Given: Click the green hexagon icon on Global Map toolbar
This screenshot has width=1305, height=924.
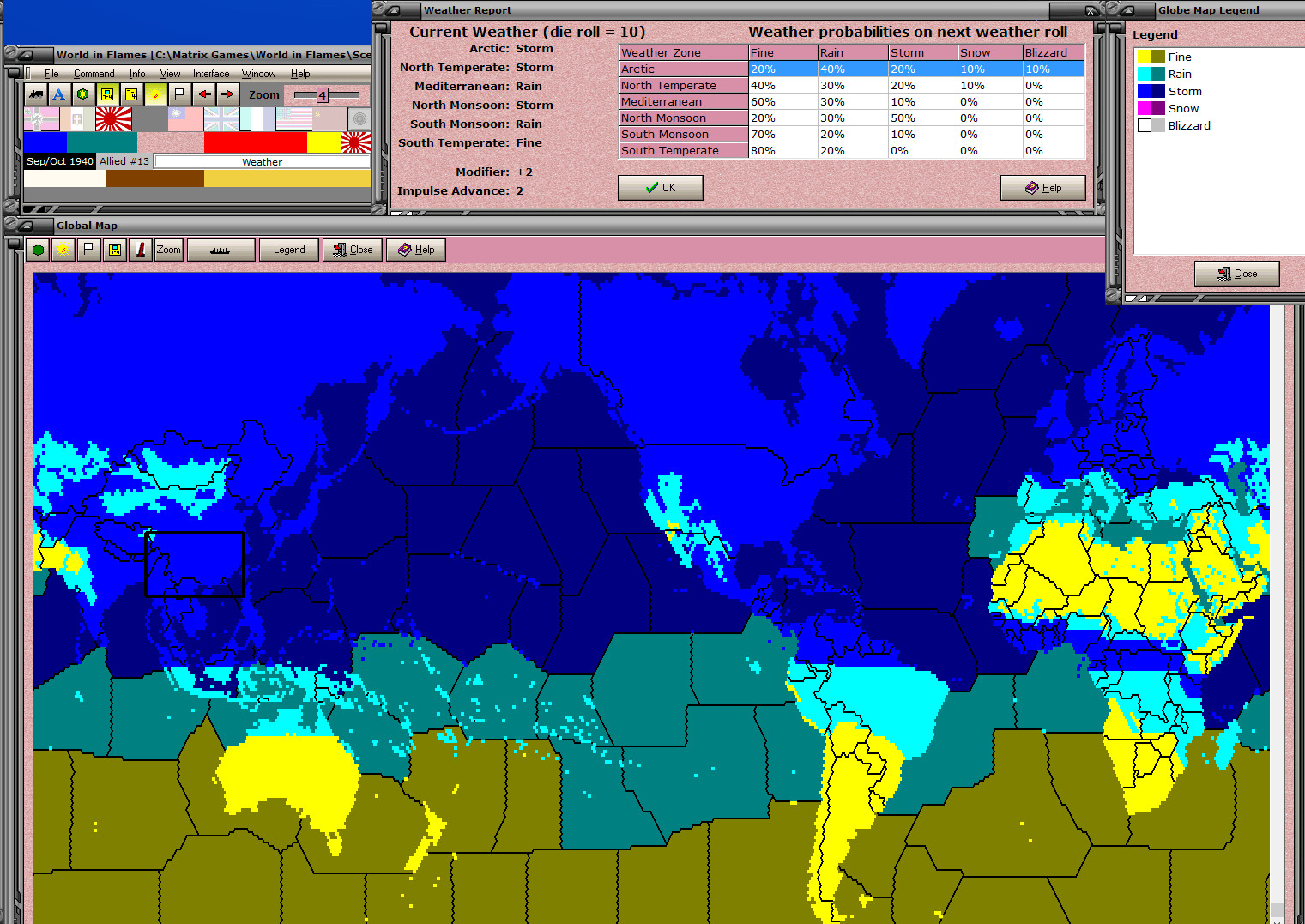Looking at the screenshot, I should (39, 249).
